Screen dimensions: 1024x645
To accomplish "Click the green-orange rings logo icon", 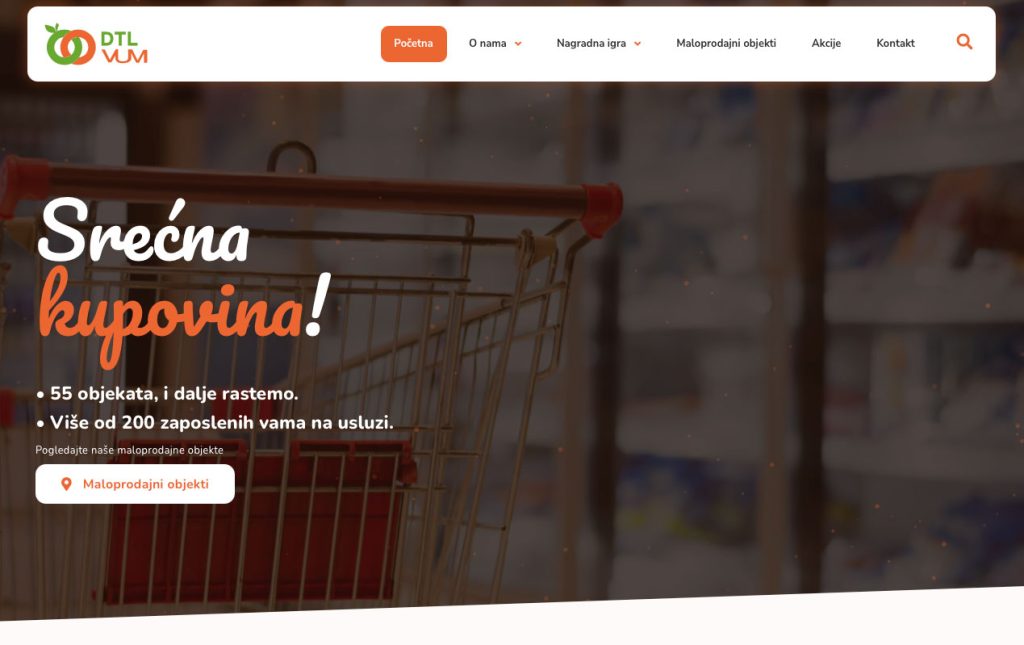I will [70, 45].
